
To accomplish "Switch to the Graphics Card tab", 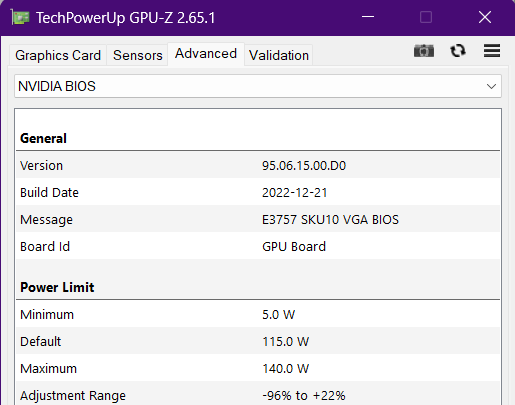I will [x=58, y=55].
